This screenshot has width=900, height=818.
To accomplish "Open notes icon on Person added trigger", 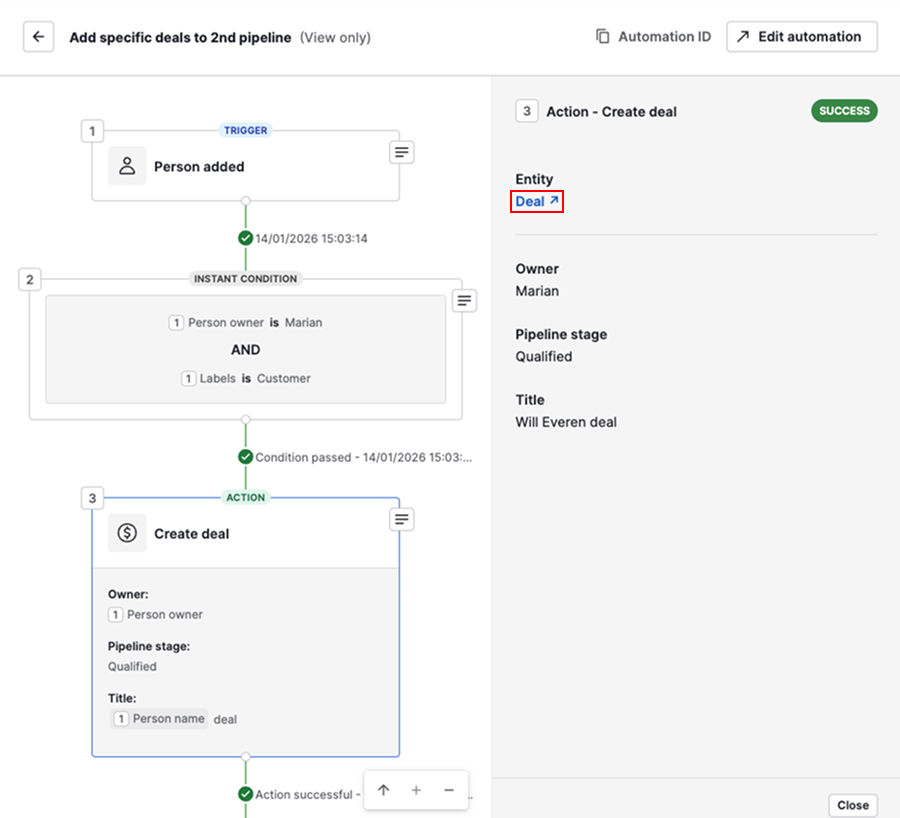I will coord(401,152).
